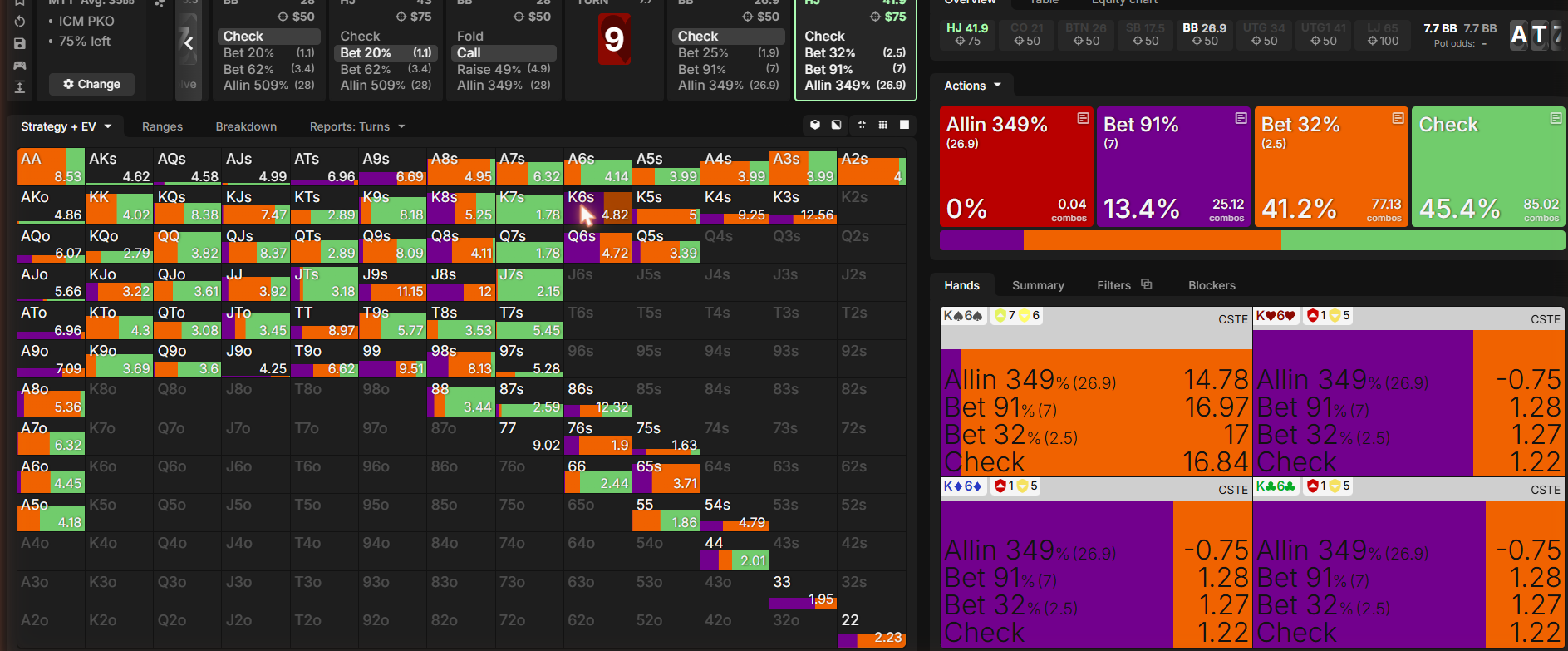Click the orange segment of the action frequency bar

tap(1153, 240)
